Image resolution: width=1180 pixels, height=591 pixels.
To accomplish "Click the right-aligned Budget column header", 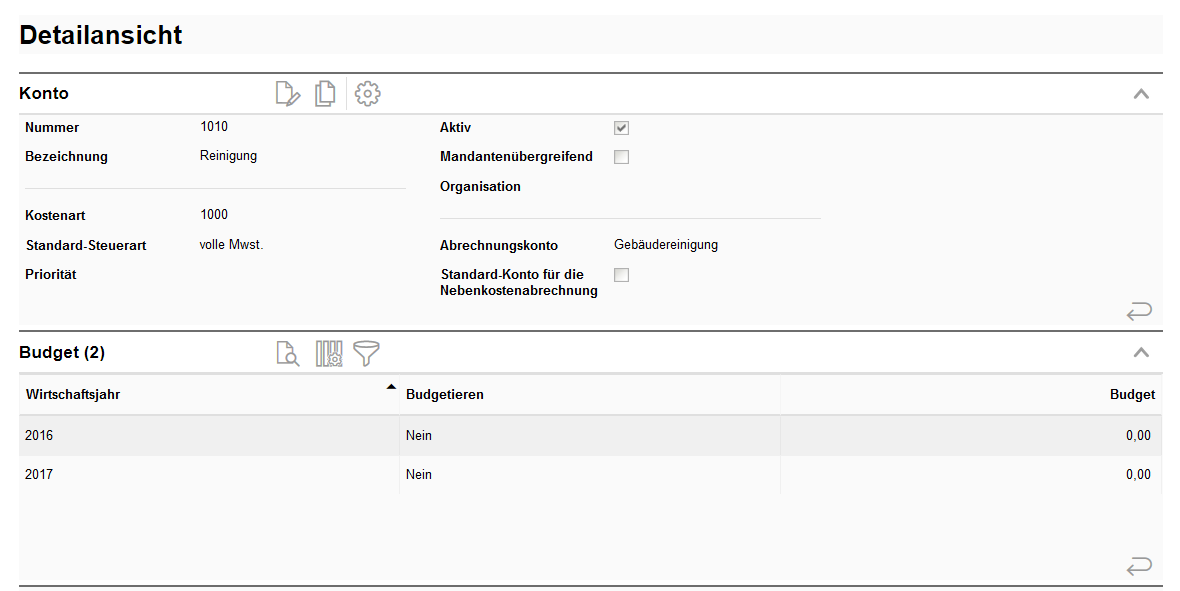I will tap(1132, 395).
